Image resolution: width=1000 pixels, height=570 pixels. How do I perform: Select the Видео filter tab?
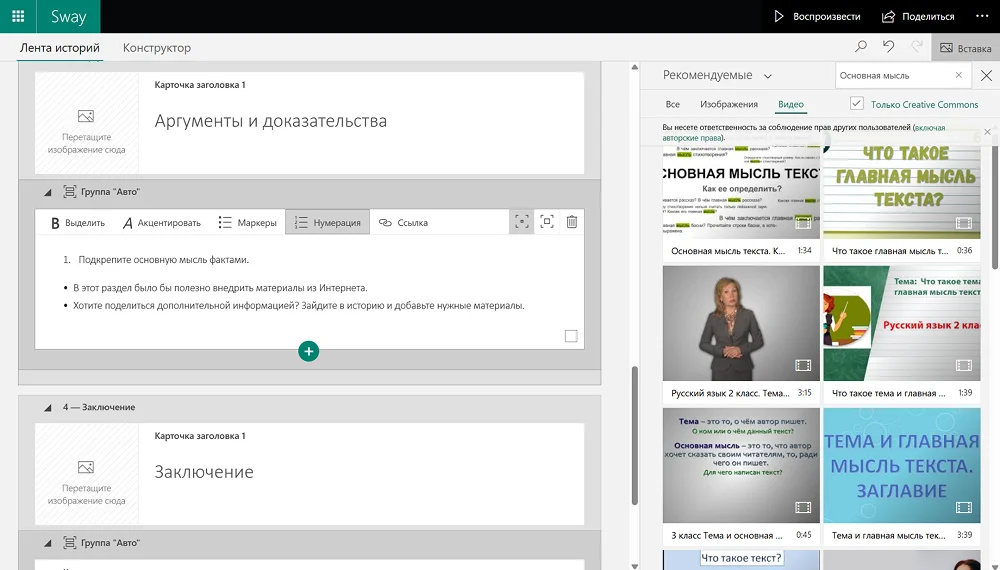coord(791,104)
